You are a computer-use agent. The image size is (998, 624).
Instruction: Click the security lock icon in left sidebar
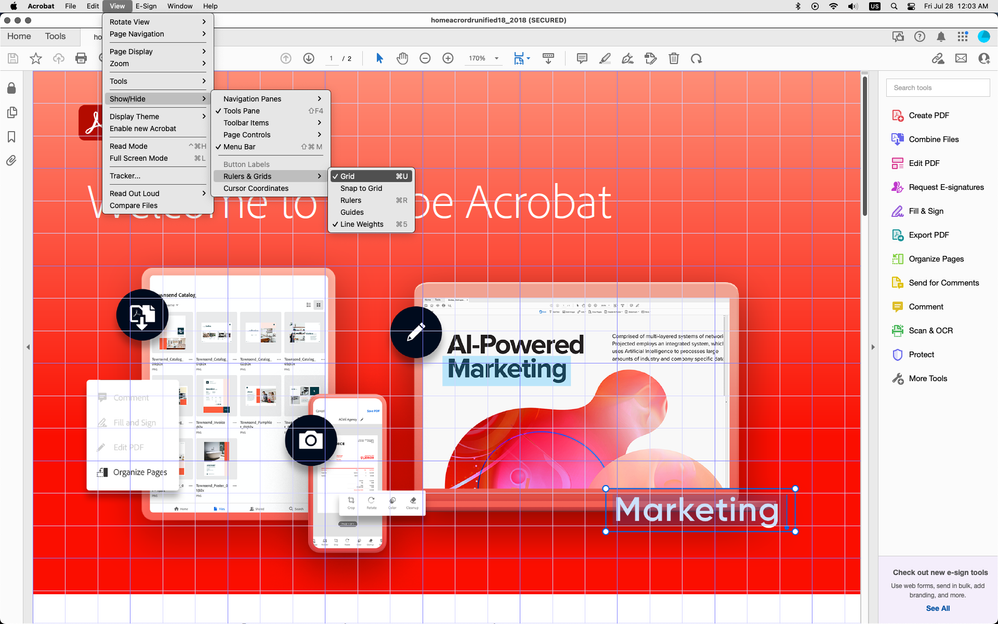pos(11,89)
